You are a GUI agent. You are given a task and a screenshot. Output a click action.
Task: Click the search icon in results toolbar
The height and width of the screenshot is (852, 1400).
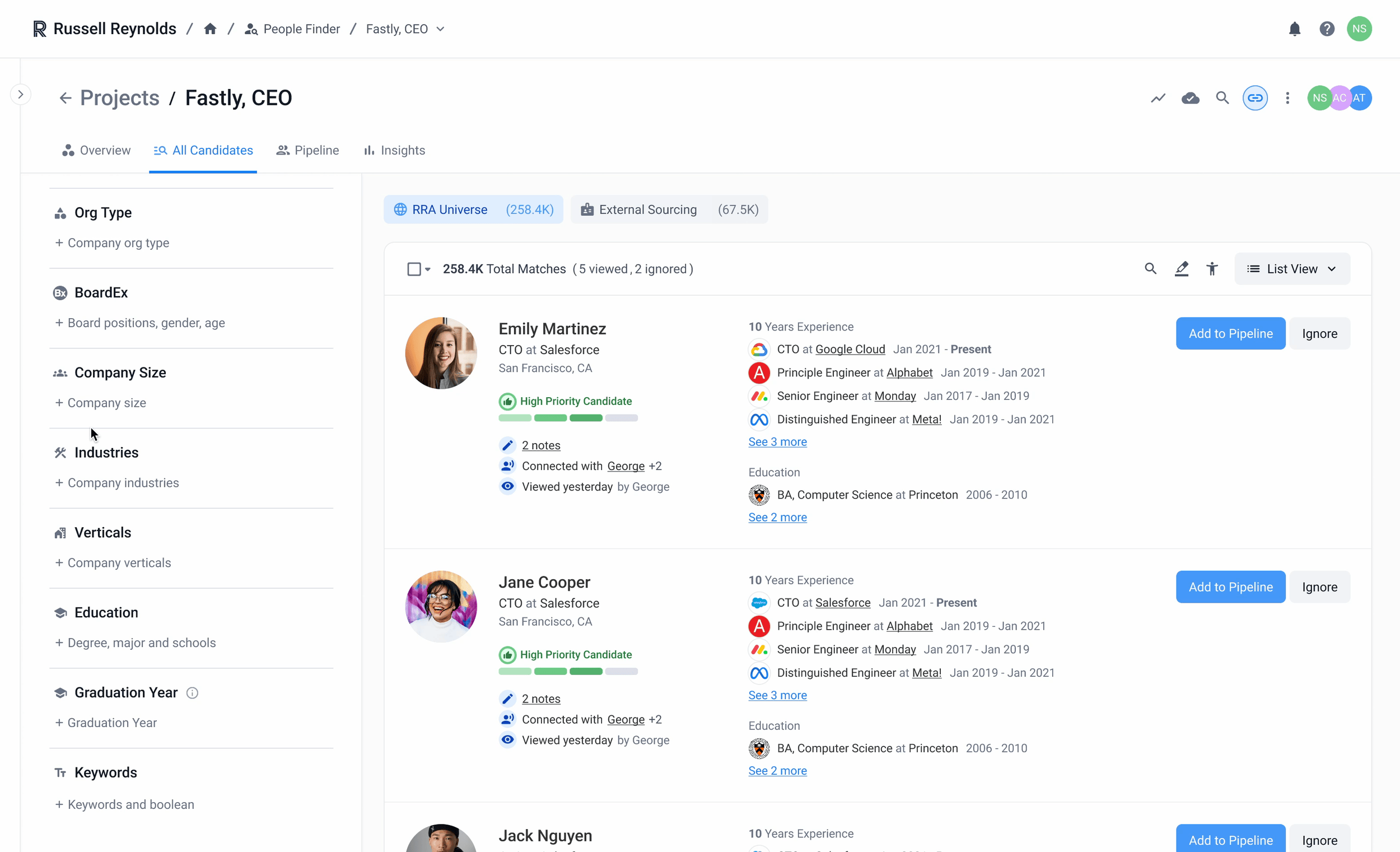pos(1151,268)
